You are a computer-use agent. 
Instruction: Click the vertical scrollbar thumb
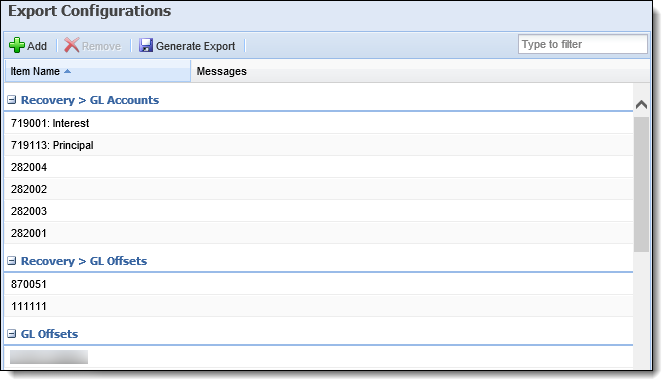tap(641, 184)
